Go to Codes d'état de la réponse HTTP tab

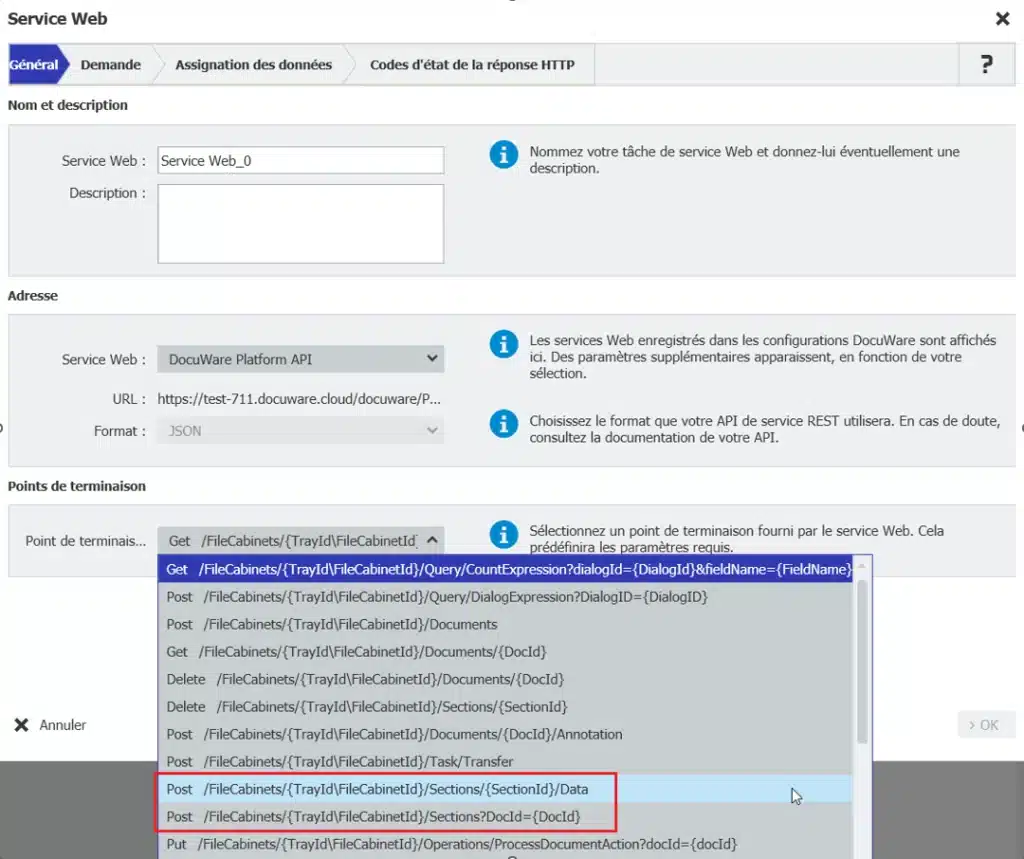tap(472, 65)
